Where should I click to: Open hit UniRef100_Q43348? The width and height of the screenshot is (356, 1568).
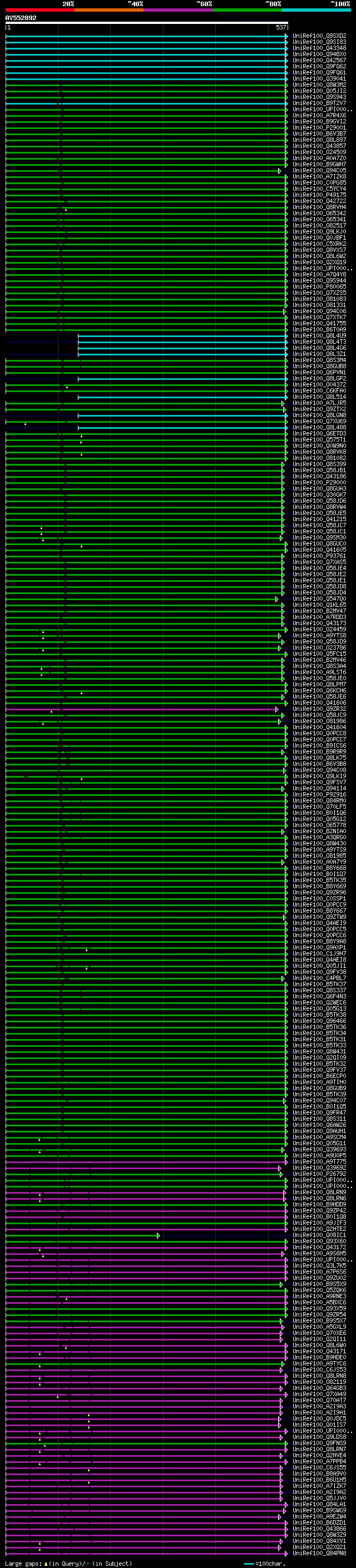(x=319, y=48)
